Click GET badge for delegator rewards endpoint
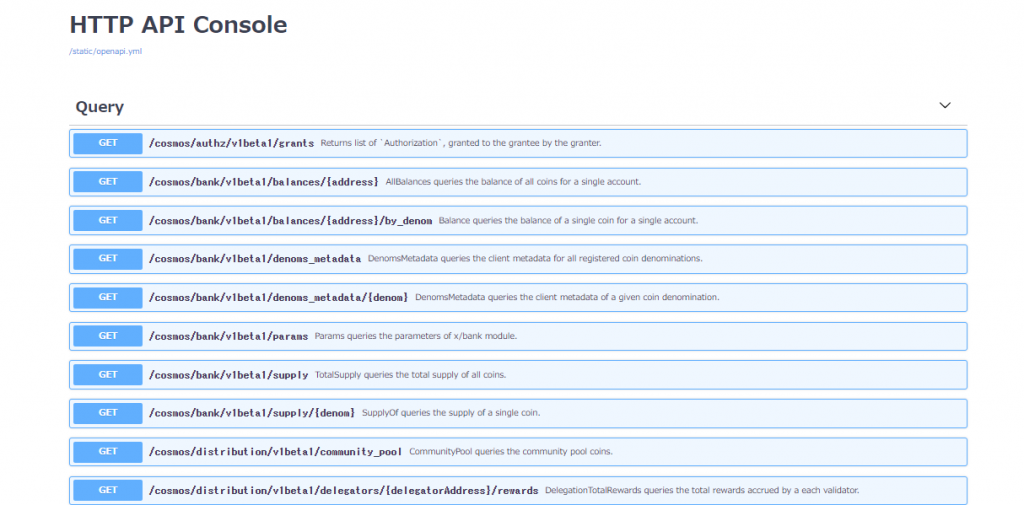The width and height of the screenshot is (1024, 505). 108,490
